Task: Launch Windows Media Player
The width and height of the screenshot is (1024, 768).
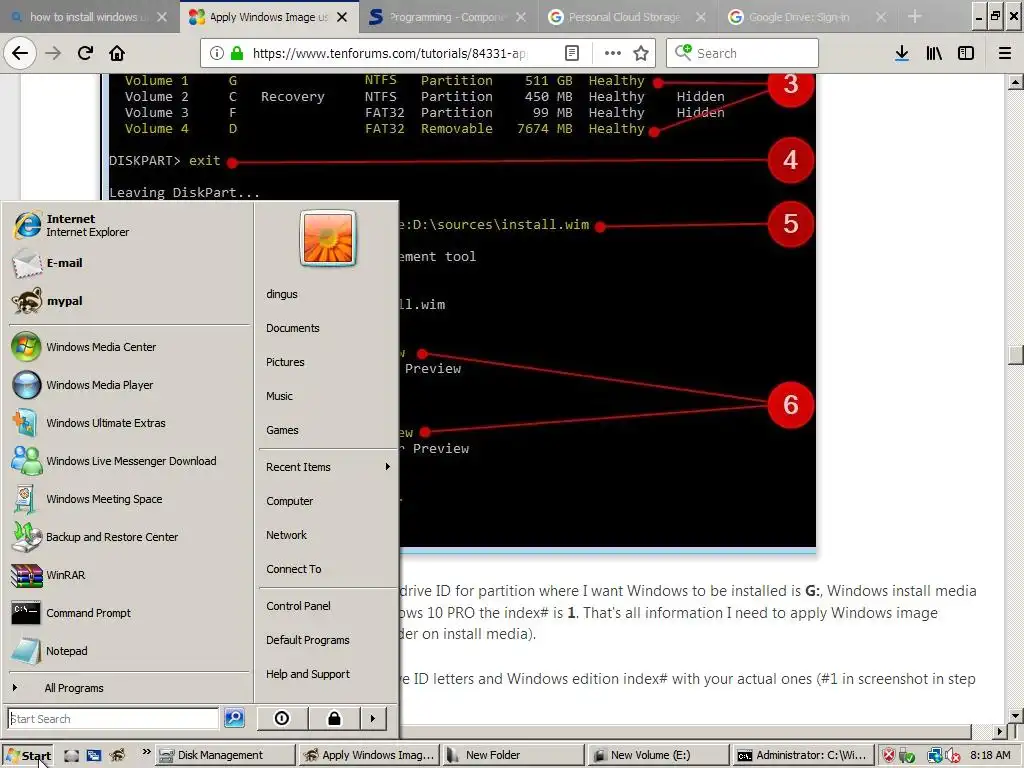Action: pos(129,385)
